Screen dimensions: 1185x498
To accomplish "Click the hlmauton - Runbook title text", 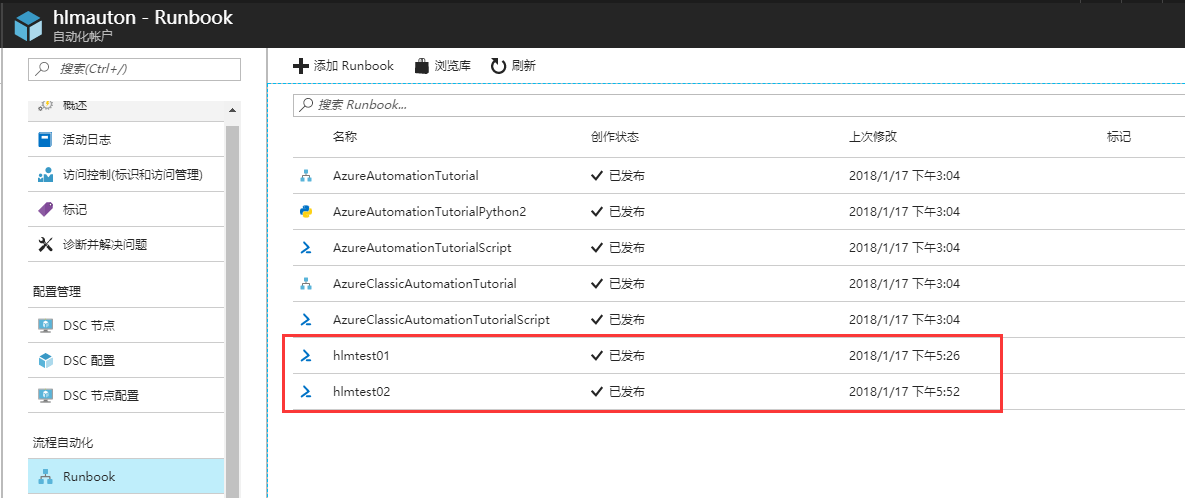I will (x=143, y=17).
